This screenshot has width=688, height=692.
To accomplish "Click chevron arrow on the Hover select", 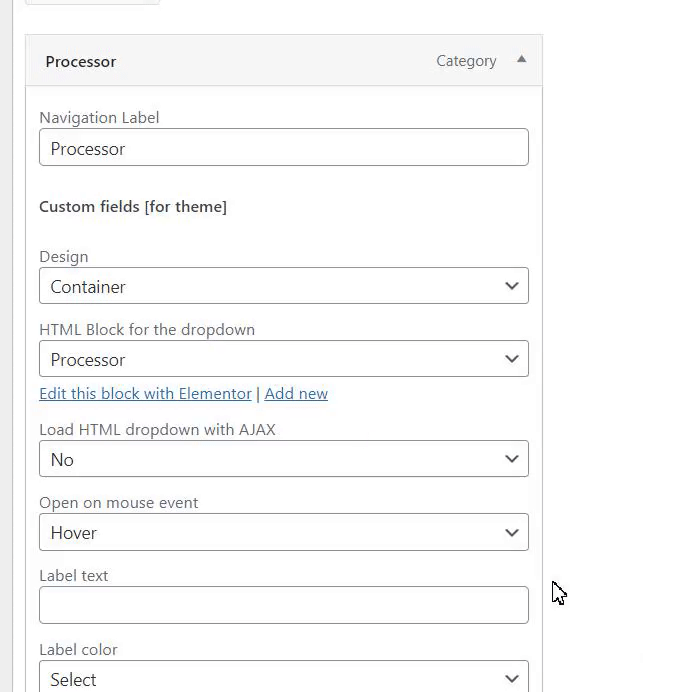I will pyautogui.click(x=512, y=532).
